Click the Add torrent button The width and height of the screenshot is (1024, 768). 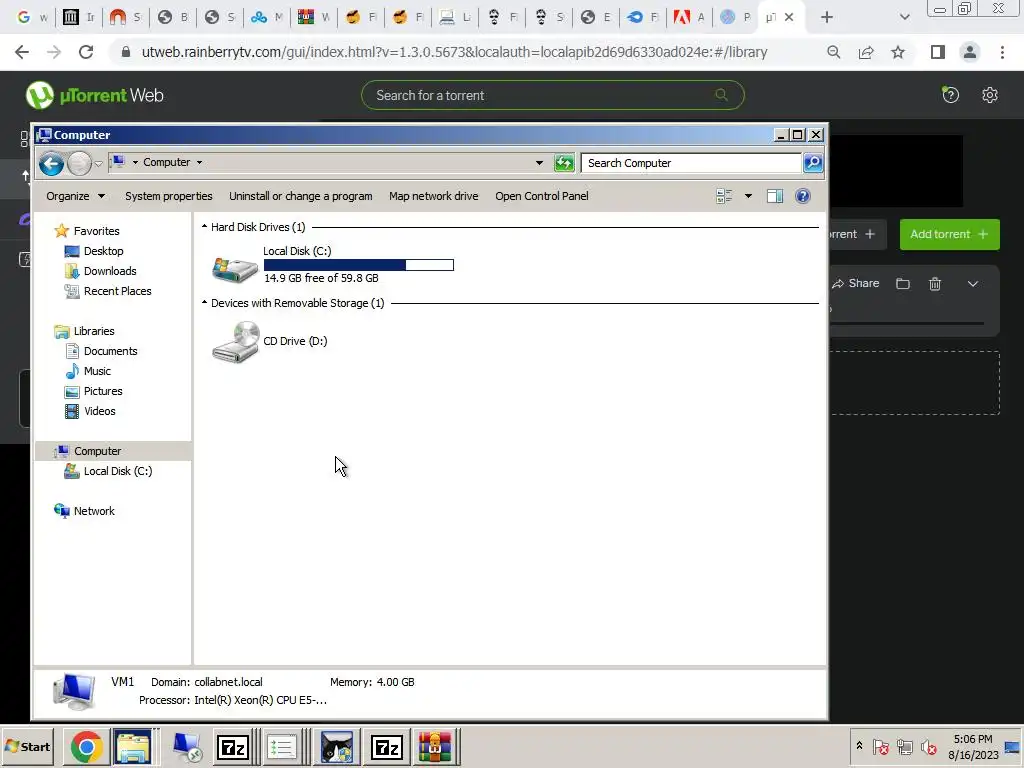(x=950, y=234)
